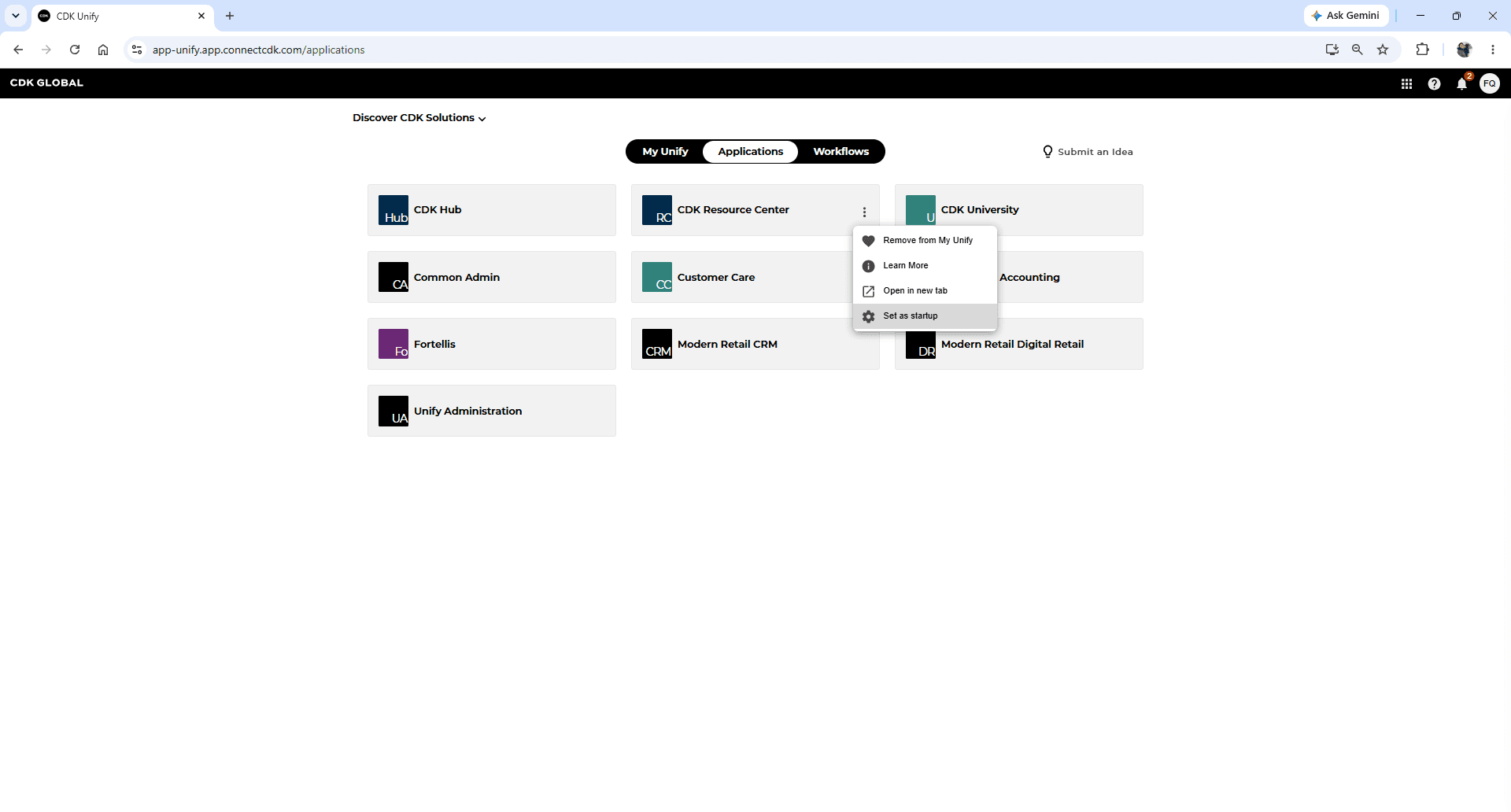Click the Common Admin tile label
This screenshot has height=812, width=1511.
(456, 277)
